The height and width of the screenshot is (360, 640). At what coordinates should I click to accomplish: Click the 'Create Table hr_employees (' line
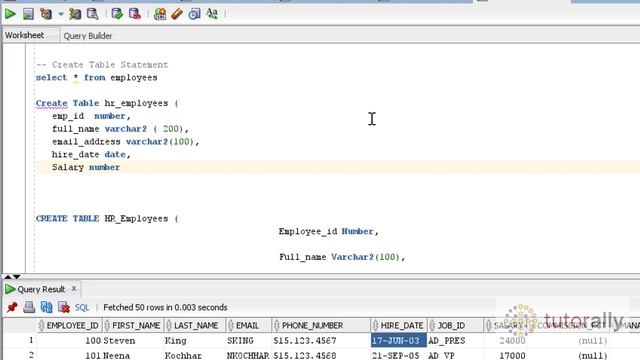point(107,103)
